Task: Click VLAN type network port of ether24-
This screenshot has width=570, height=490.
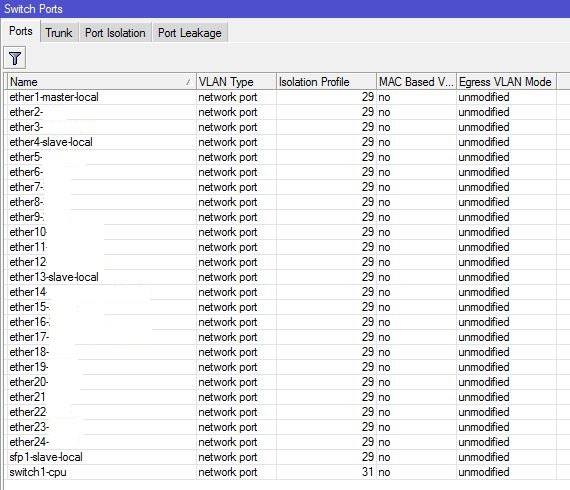Action: tap(228, 442)
